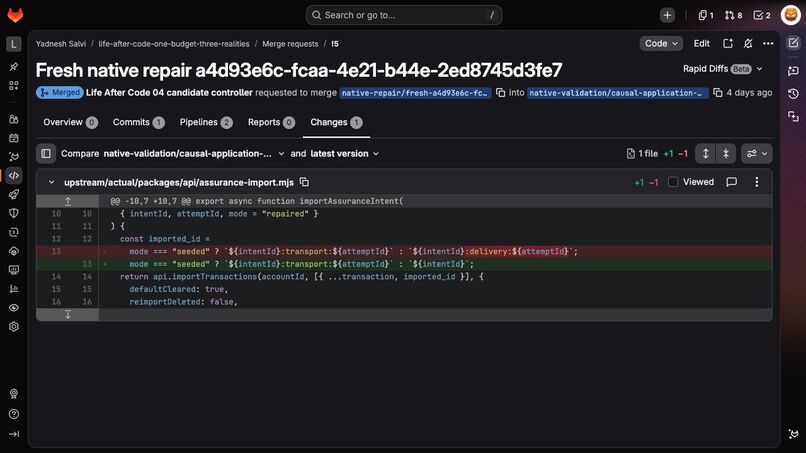Collapse the assurance-import.mjs file diff
This screenshot has width=806, height=453.
point(51,182)
